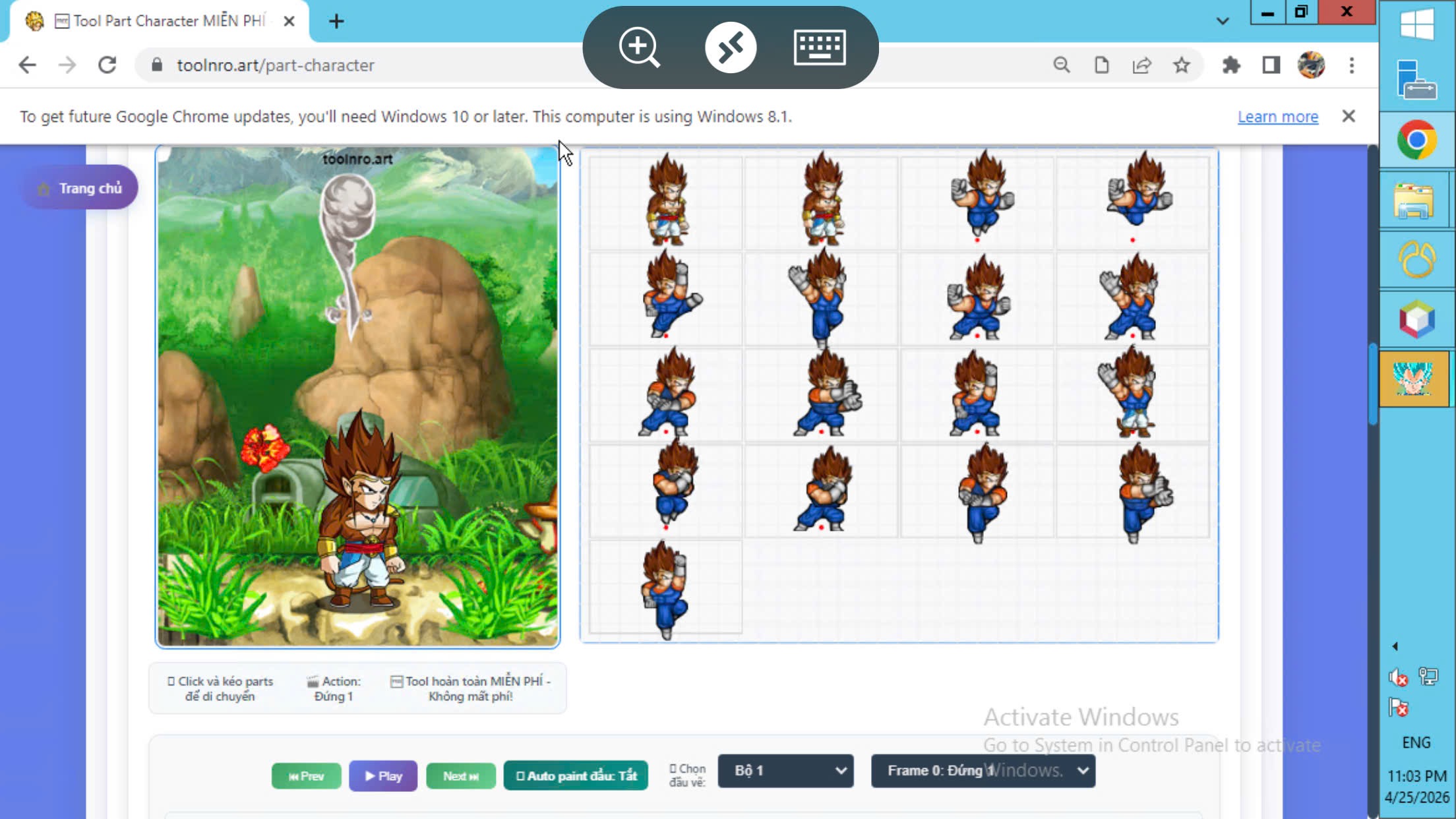Open Action Center flag tray icon

coord(1398,708)
